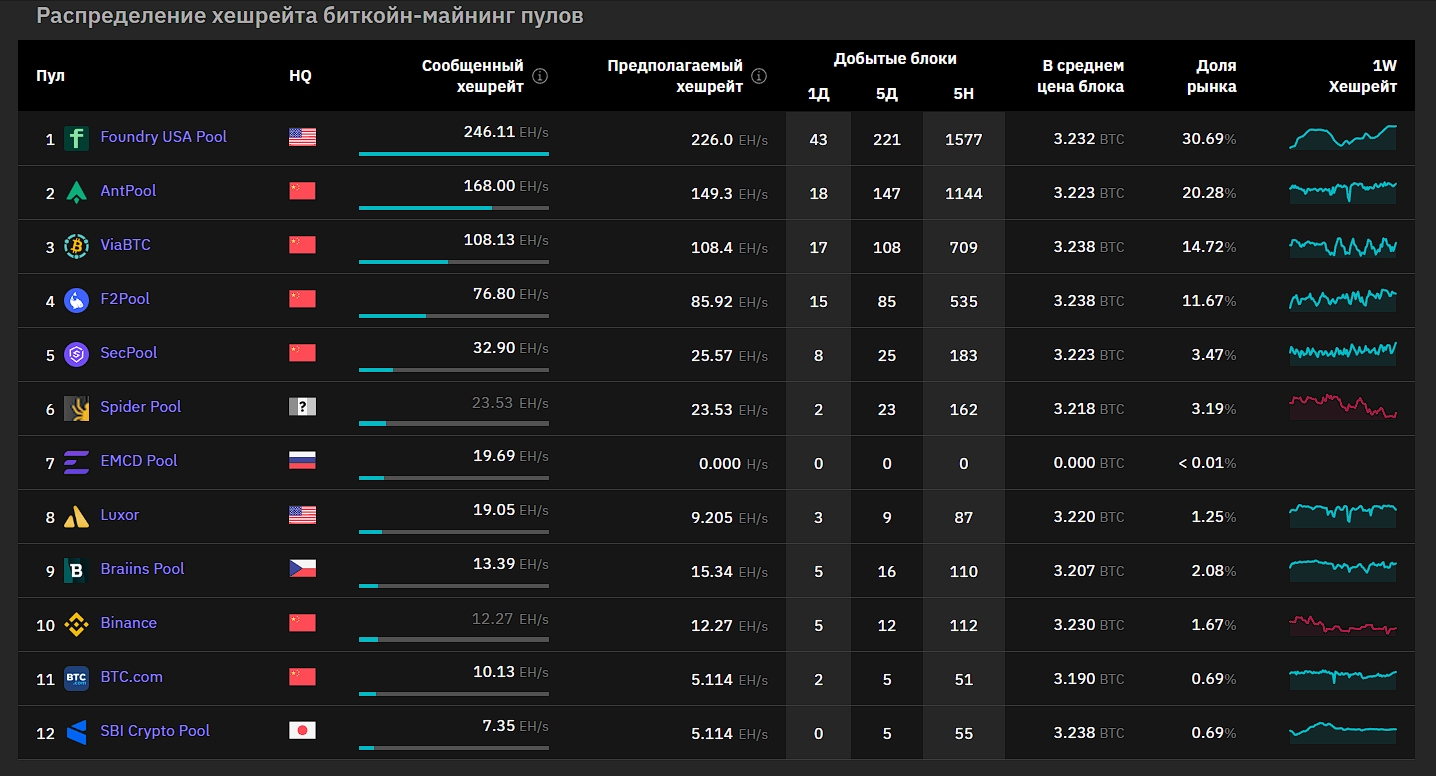Open the Braiins Pool link

(x=142, y=569)
